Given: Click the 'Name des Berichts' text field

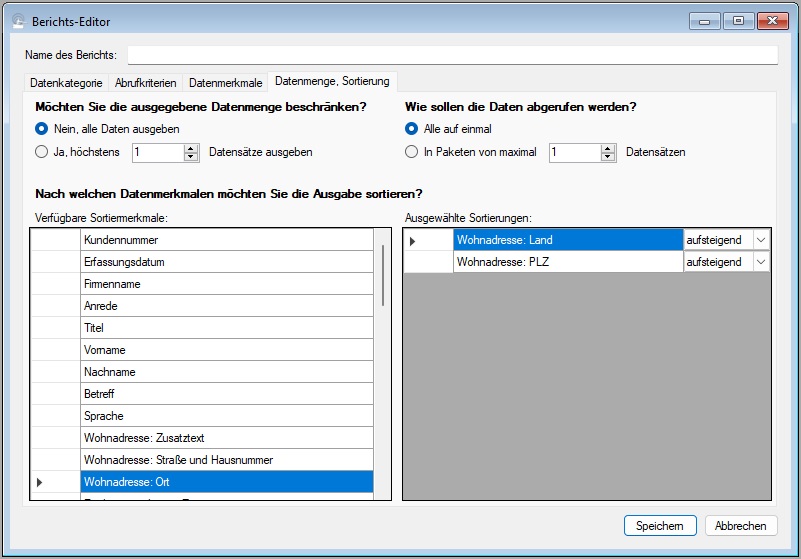Looking at the screenshot, I should (x=452, y=55).
